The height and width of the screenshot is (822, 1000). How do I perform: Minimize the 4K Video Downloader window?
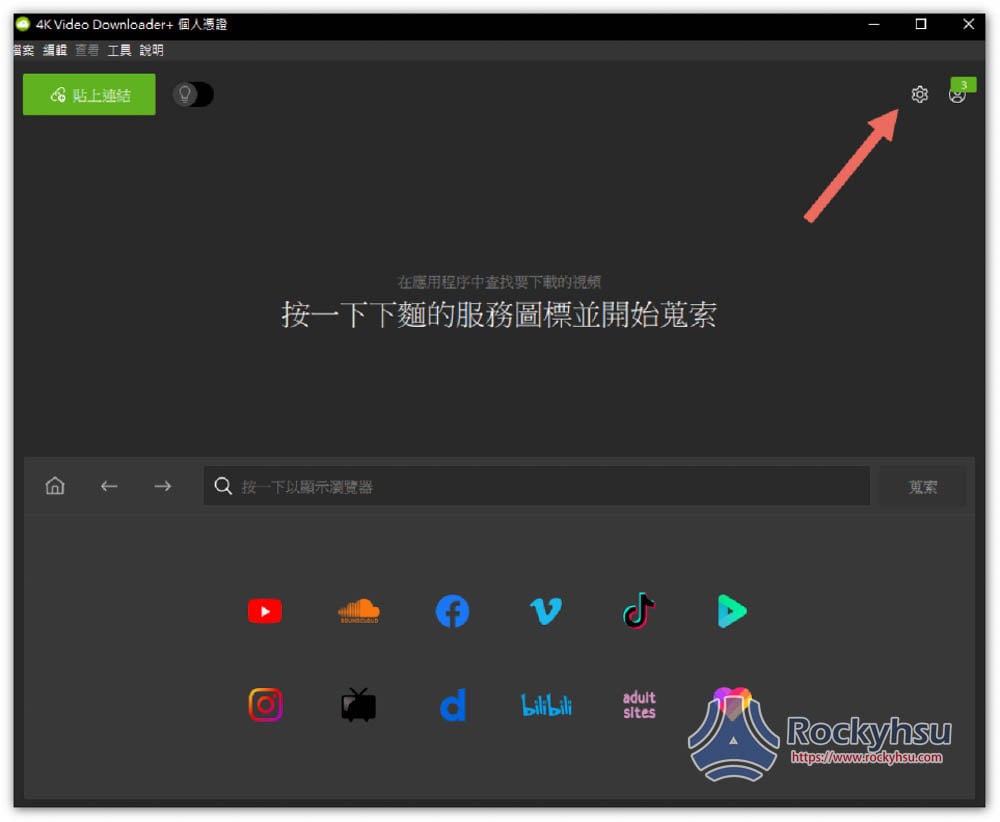click(874, 24)
